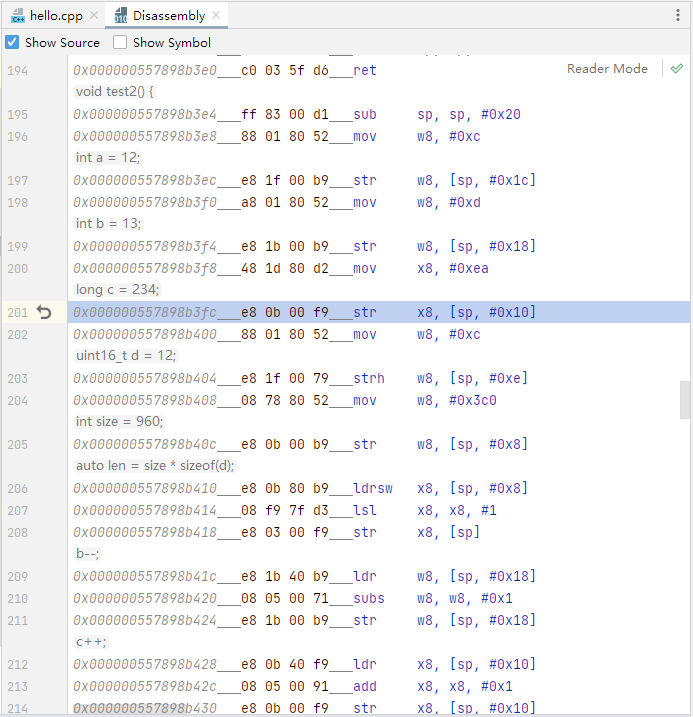Toggle Reader Mode
This screenshot has height=717, width=693.
pos(607,69)
